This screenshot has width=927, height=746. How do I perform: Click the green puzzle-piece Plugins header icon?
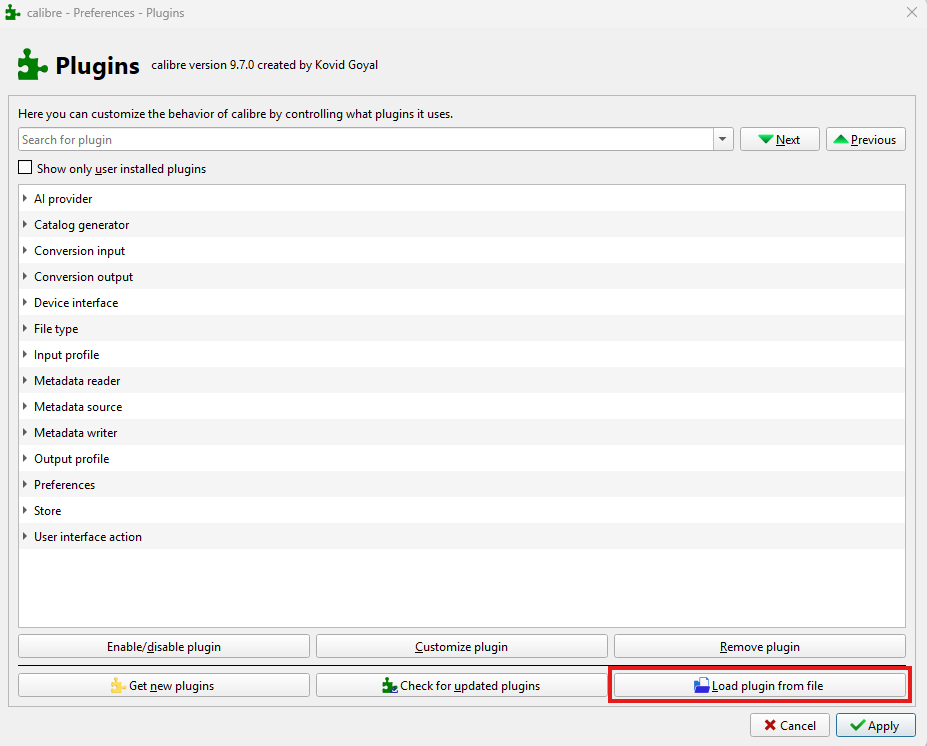[x=33, y=64]
